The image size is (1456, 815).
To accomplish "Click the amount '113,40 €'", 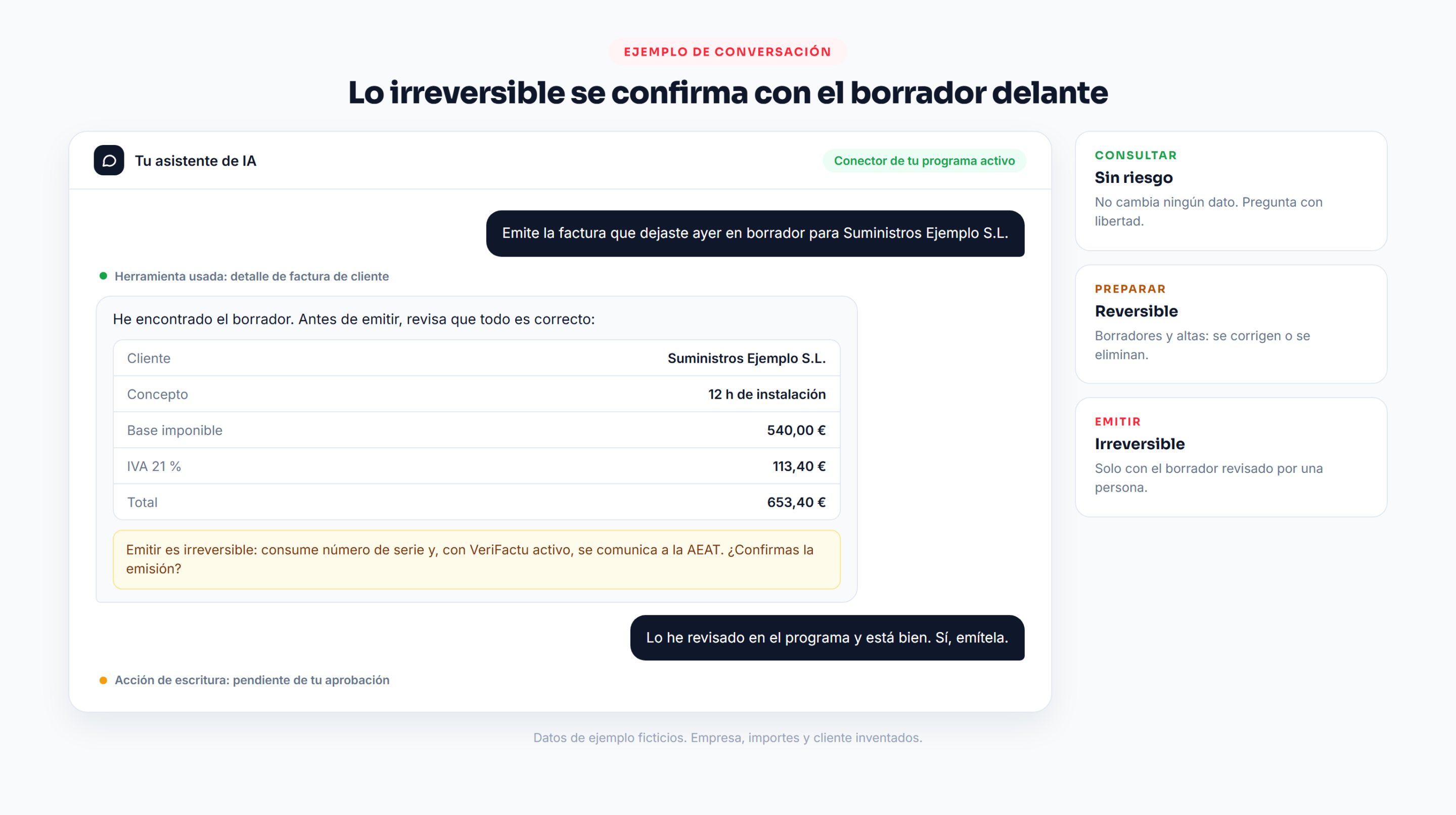I will (x=799, y=466).
